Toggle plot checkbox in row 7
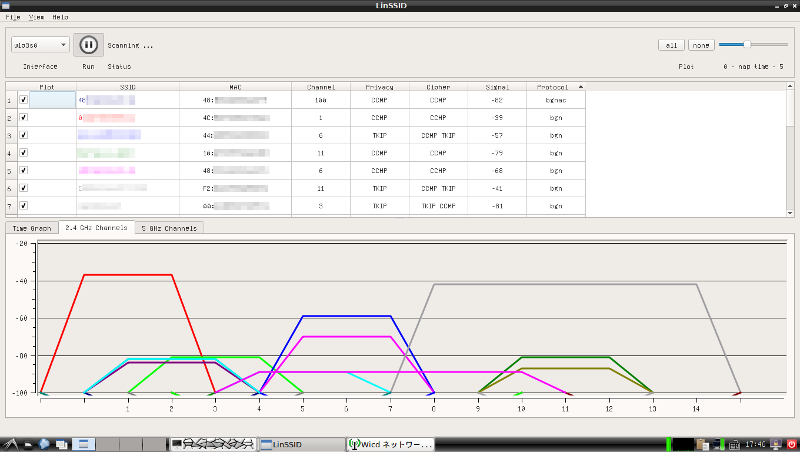The image size is (800, 452). coord(23,205)
